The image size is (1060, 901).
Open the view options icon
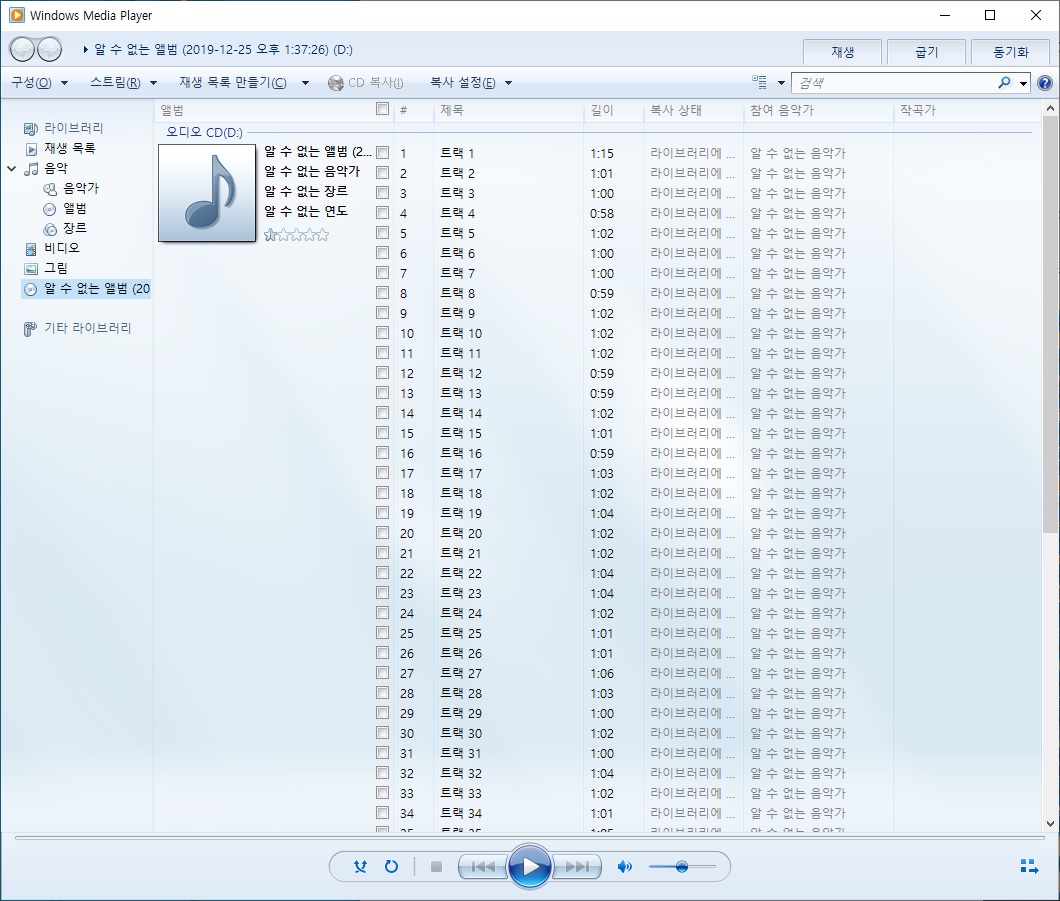tap(760, 82)
